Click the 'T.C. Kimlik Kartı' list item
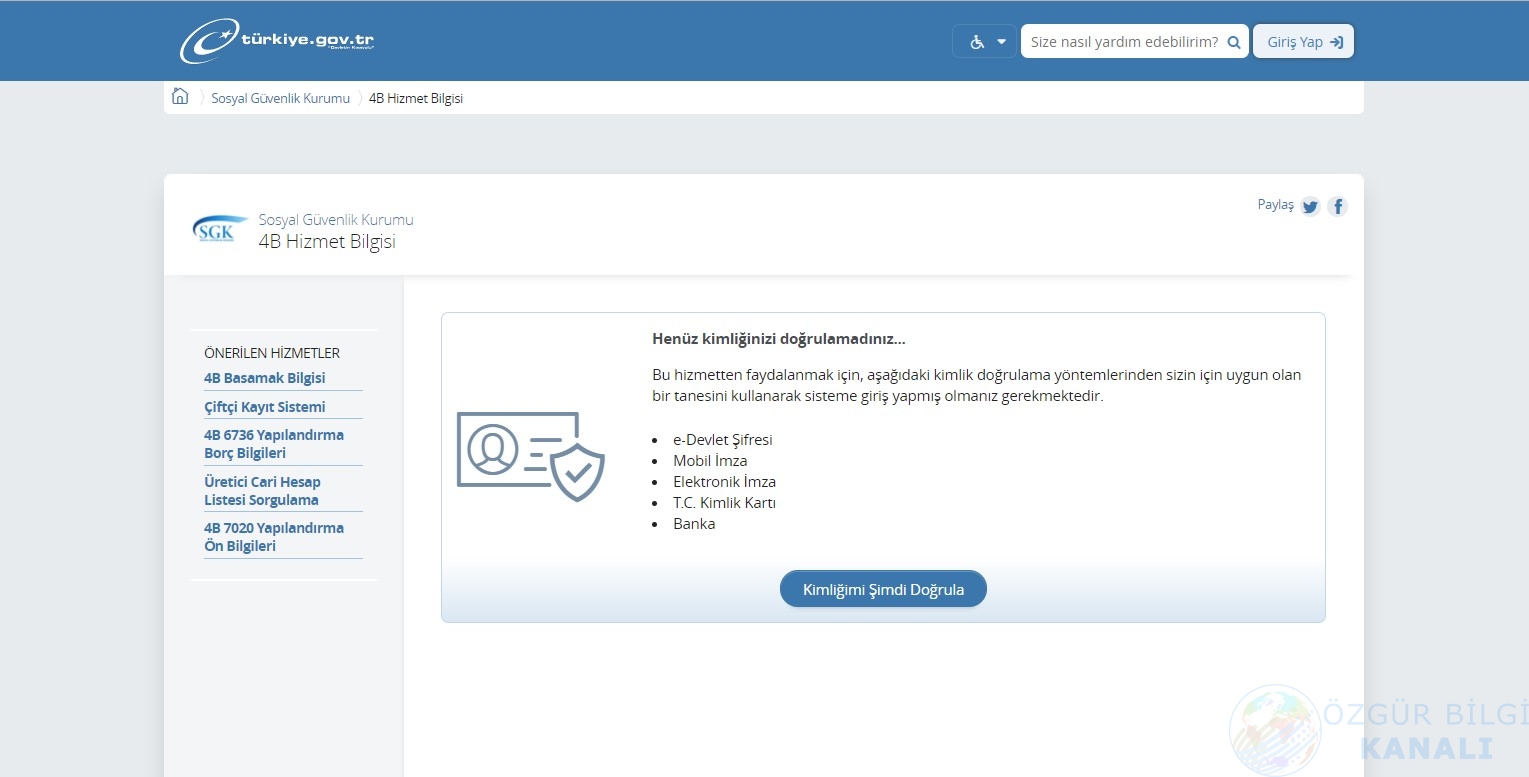The width and height of the screenshot is (1529, 777). click(724, 502)
